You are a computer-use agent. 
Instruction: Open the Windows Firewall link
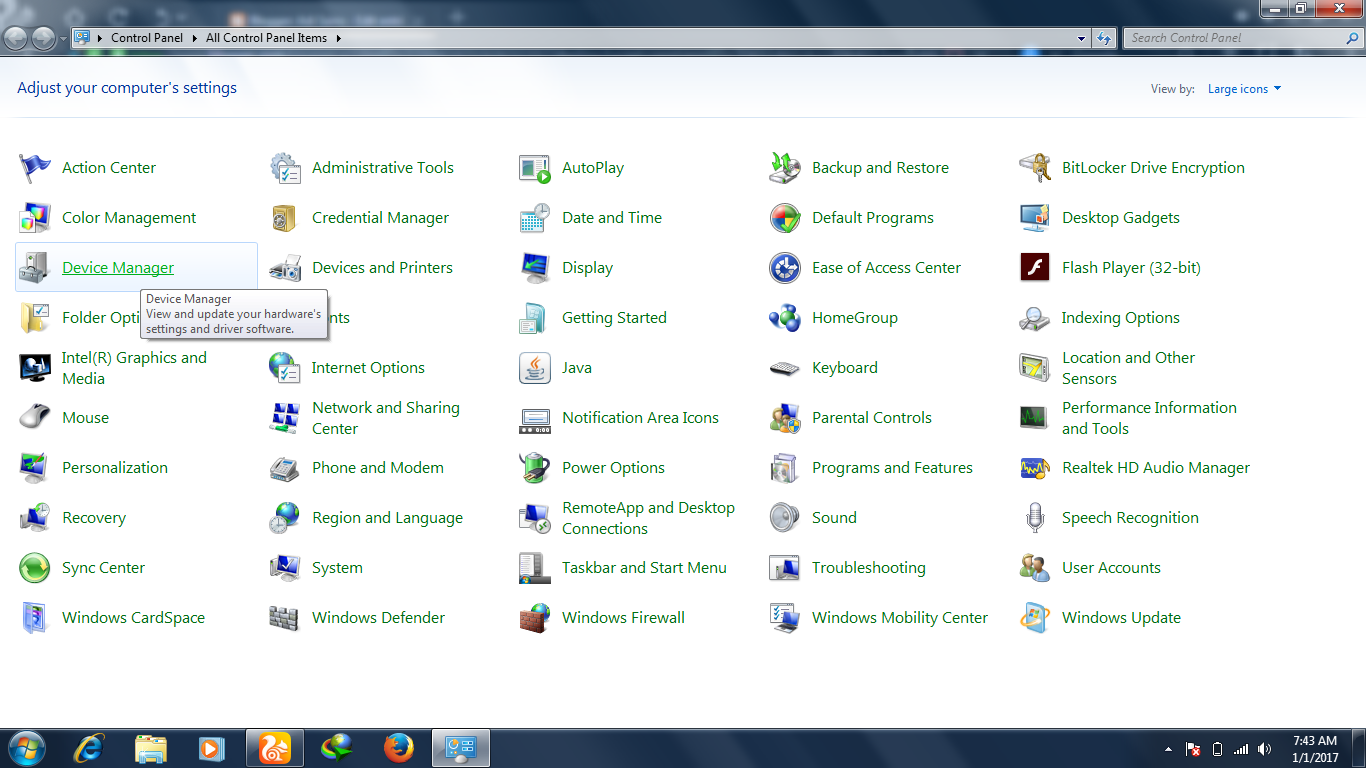pos(623,618)
